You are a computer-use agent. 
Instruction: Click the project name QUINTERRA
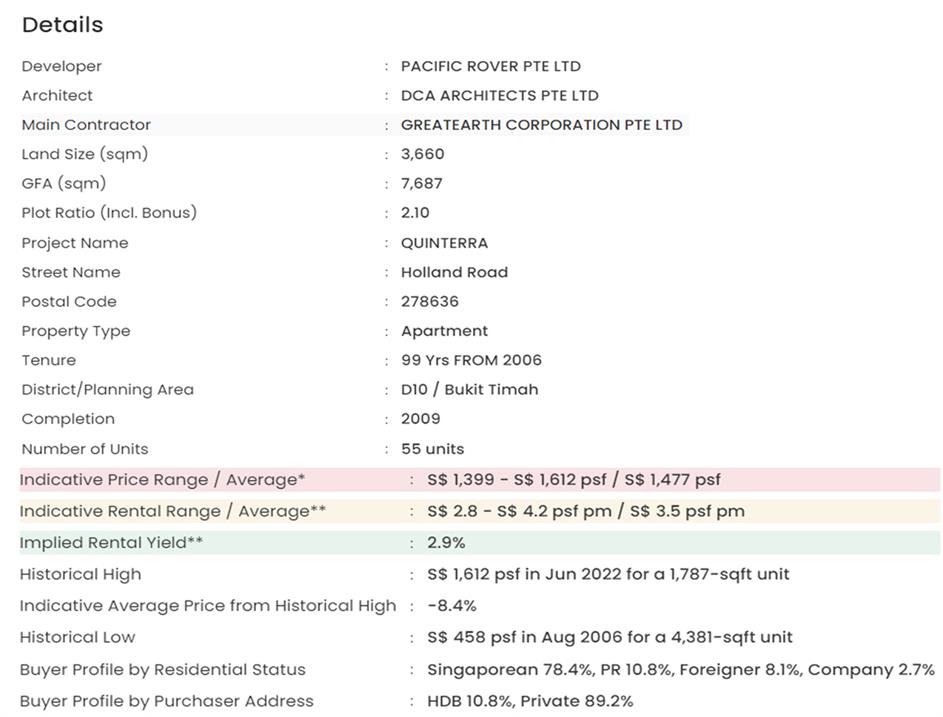coord(444,243)
